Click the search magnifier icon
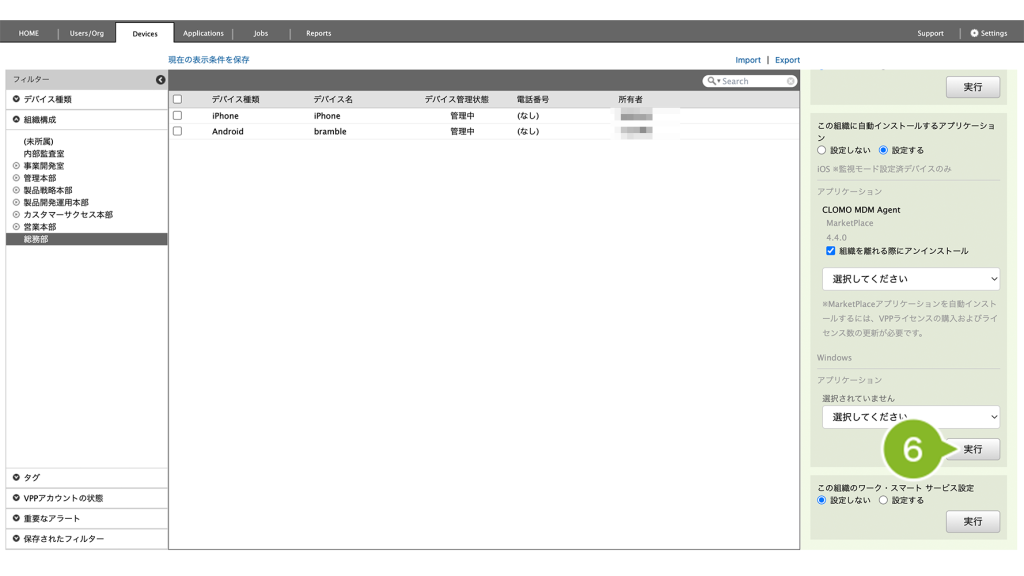1024x576 pixels. [712, 81]
